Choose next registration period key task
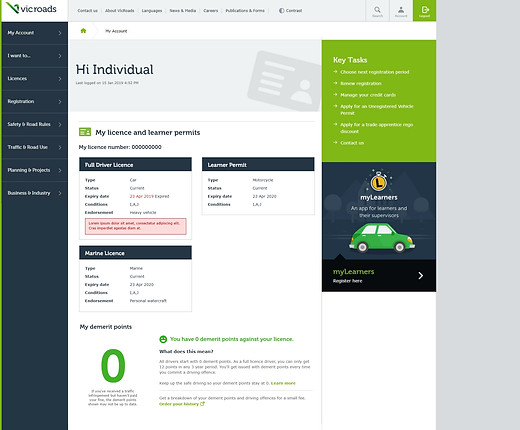This screenshot has height=430, width=520. (x=375, y=72)
